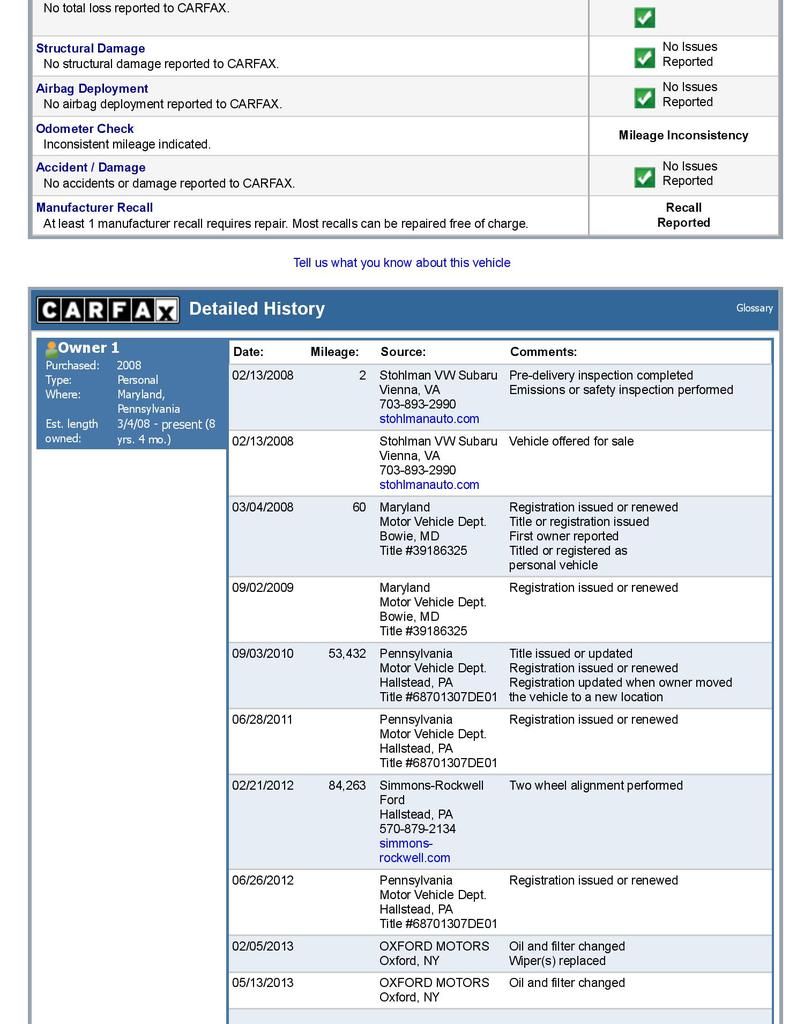Click the 'Mileage:' column header
Screen dimensions: 804x1024
334,352
